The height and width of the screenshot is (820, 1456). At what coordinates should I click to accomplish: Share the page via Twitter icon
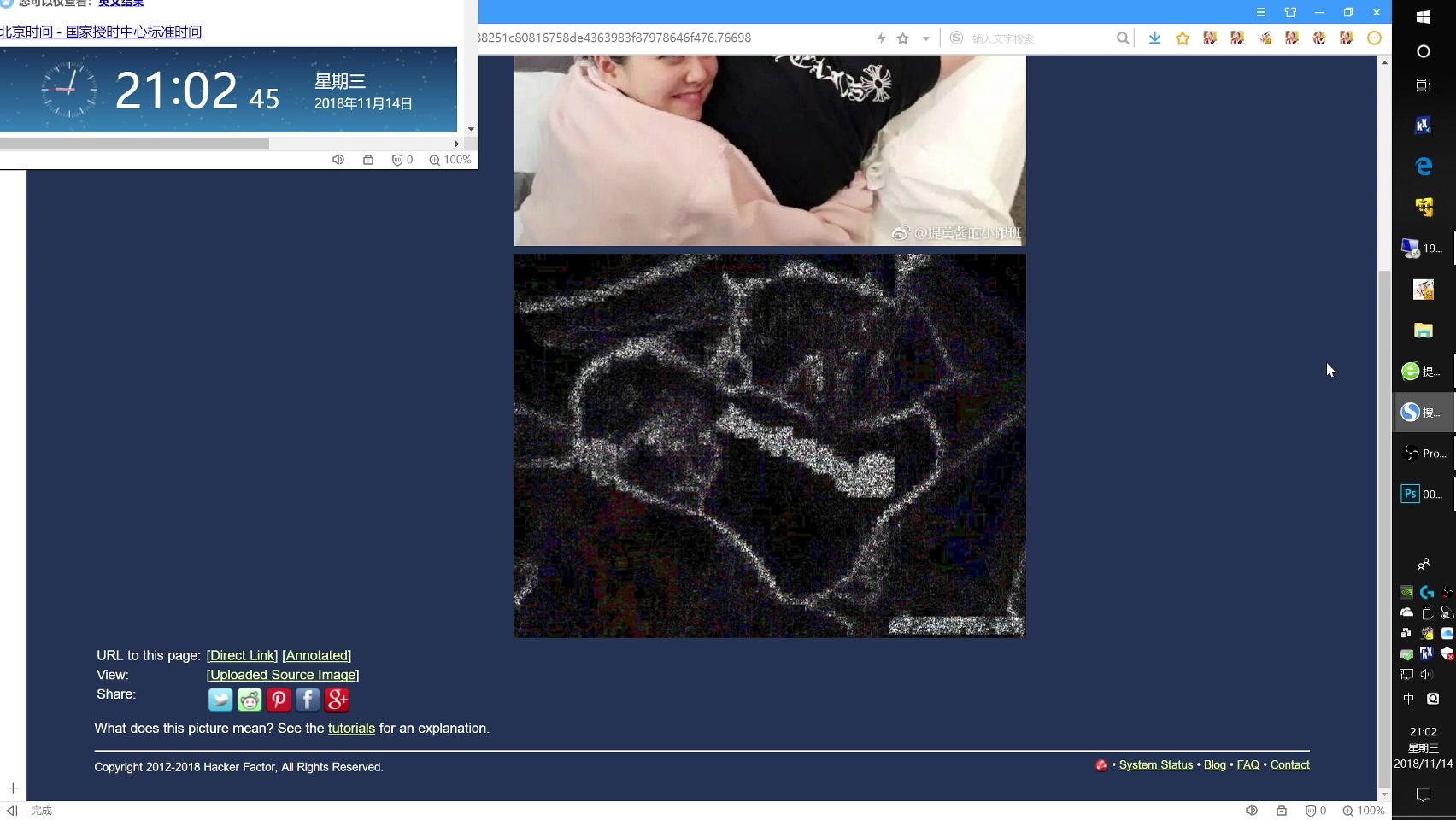pyautogui.click(x=220, y=700)
